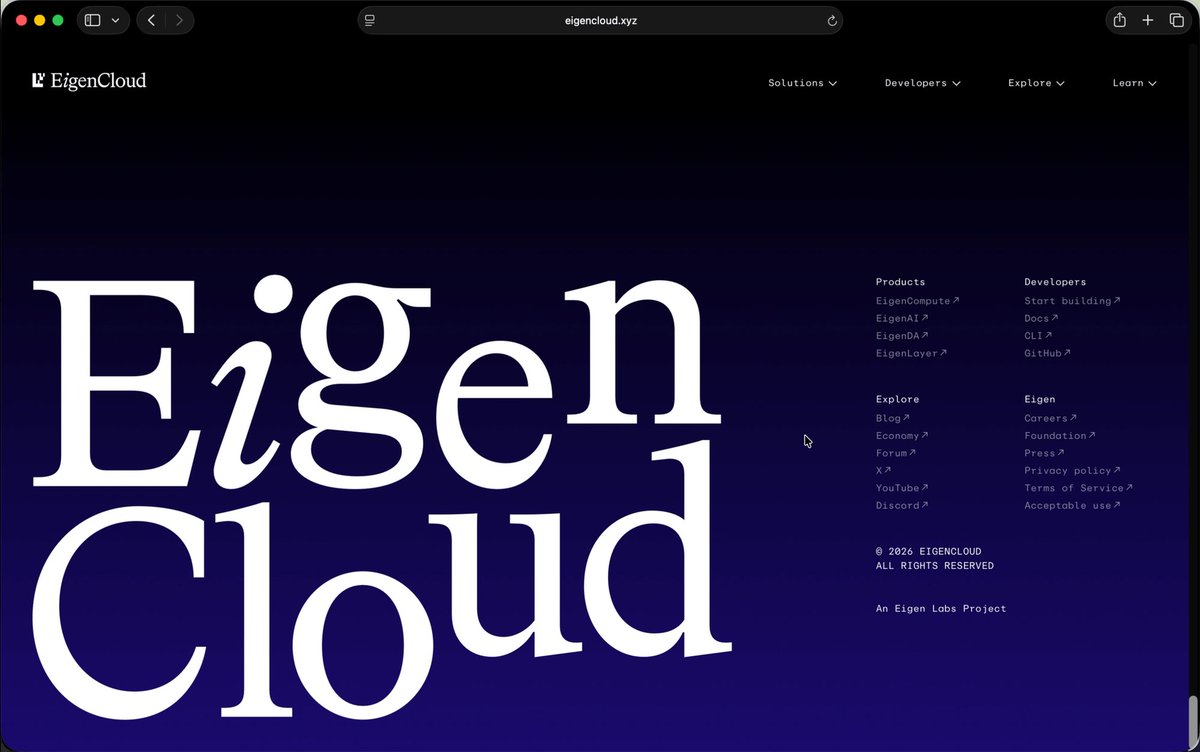Expand sidebar options dropdown arrow
This screenshot has height=752, width=1200.
pos(115,20)
